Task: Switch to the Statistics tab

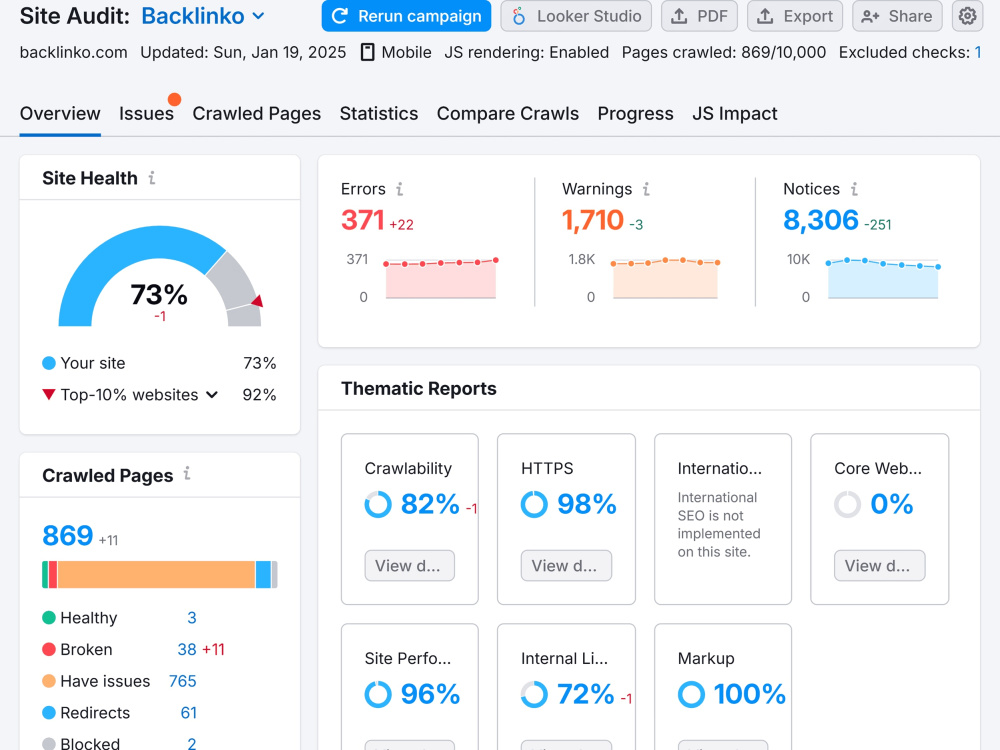Action: [x=379, y=114]
